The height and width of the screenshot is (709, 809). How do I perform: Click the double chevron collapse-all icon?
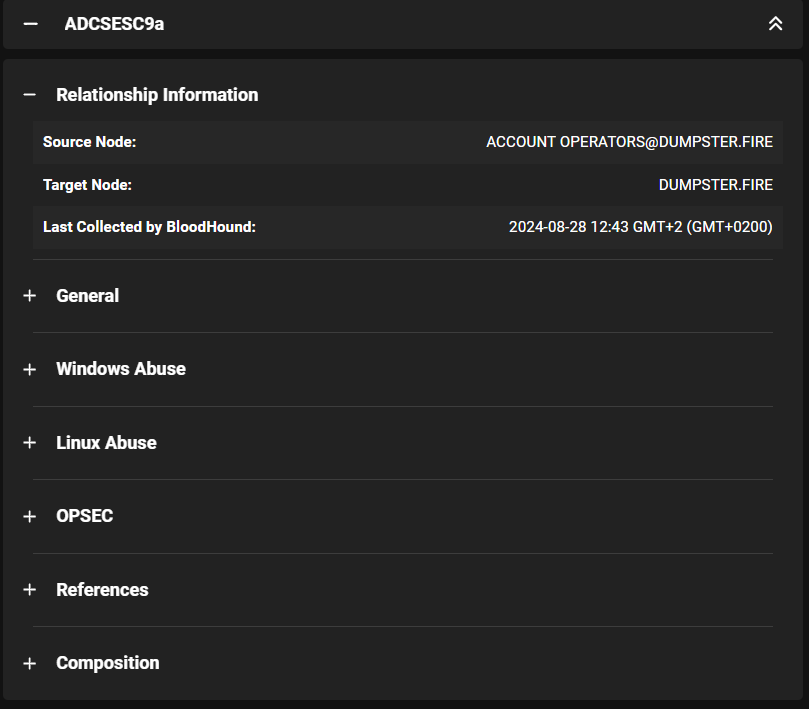point(775,24)
